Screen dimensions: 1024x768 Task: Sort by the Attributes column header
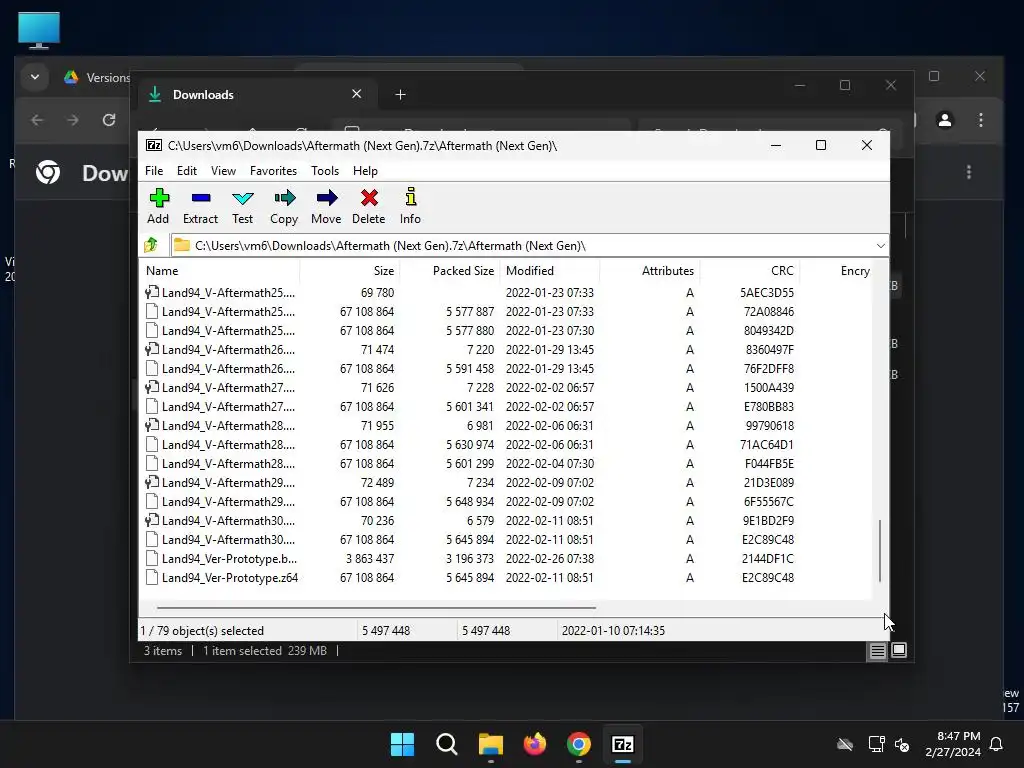coord(650,270)
